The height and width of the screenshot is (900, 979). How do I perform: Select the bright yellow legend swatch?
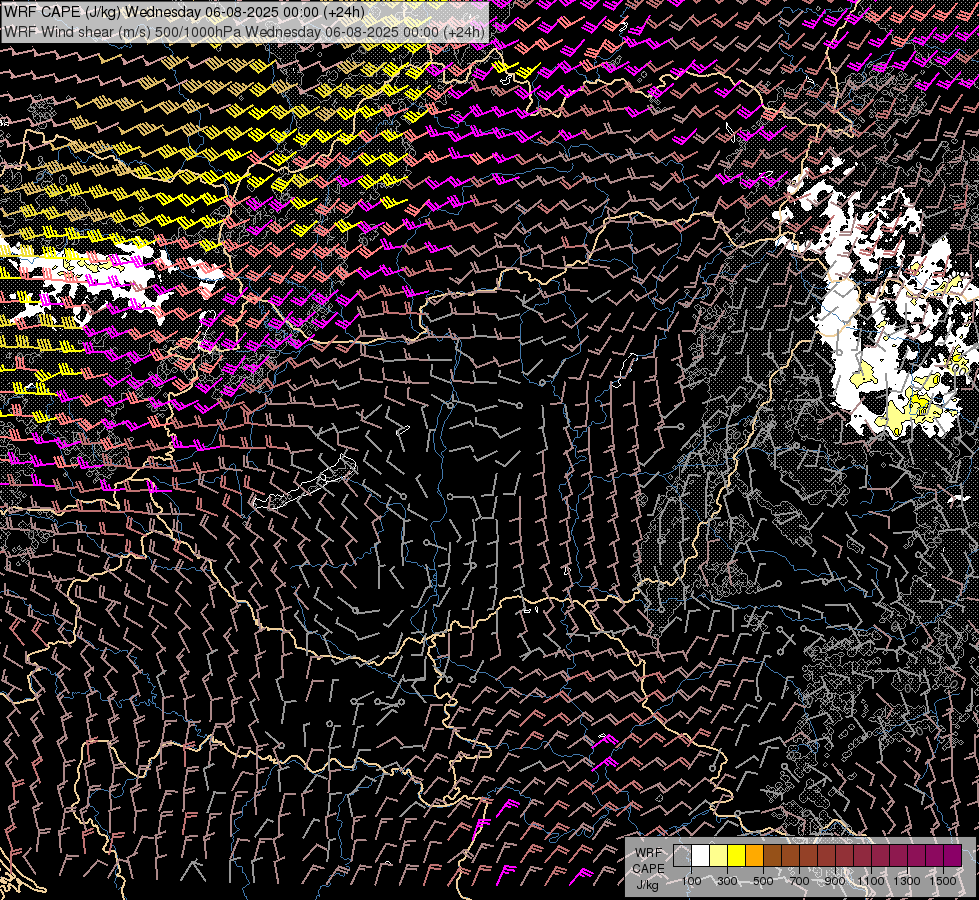(736, 855)
